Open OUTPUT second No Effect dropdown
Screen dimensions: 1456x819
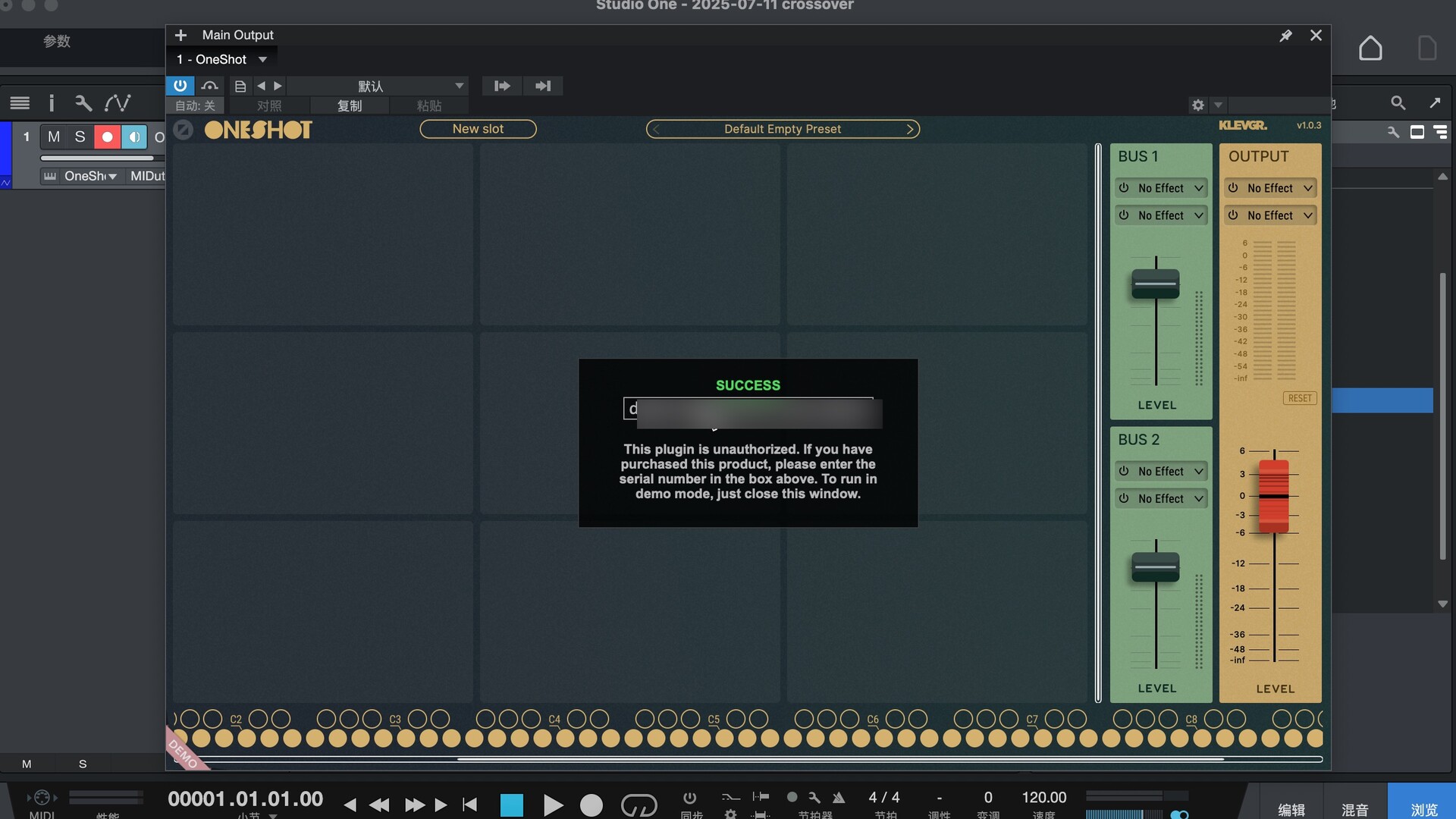coord(1270,215)
